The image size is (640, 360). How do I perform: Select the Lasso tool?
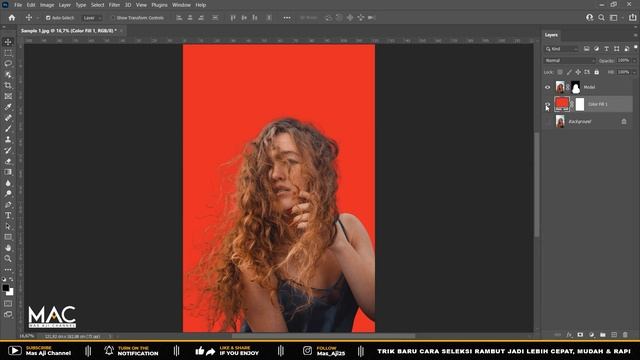pos(8,64)
